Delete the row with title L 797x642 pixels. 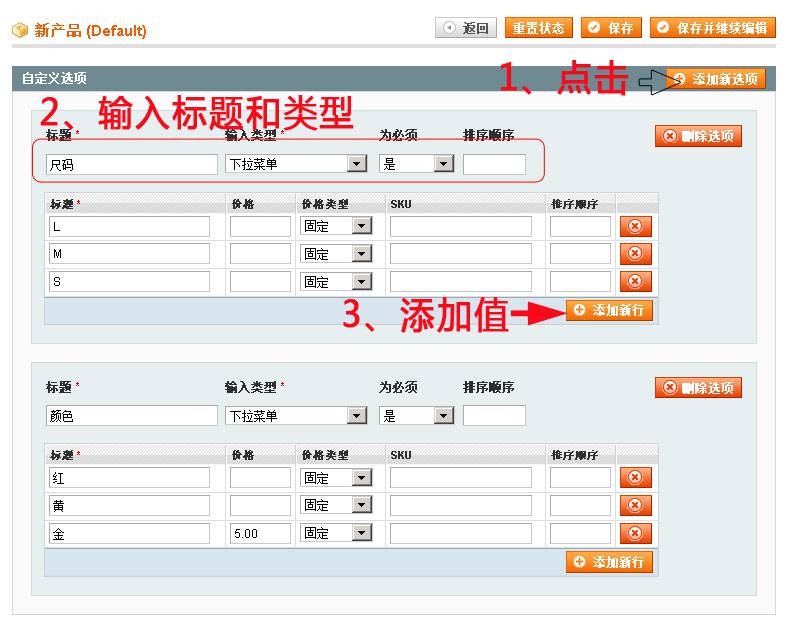coord(635,226)
